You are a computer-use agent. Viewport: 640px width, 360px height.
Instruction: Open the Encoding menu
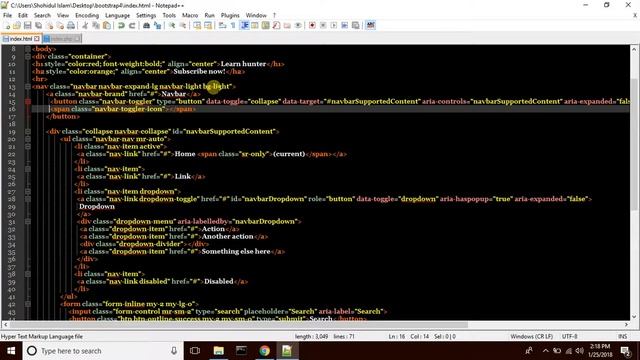coord(87,15)
